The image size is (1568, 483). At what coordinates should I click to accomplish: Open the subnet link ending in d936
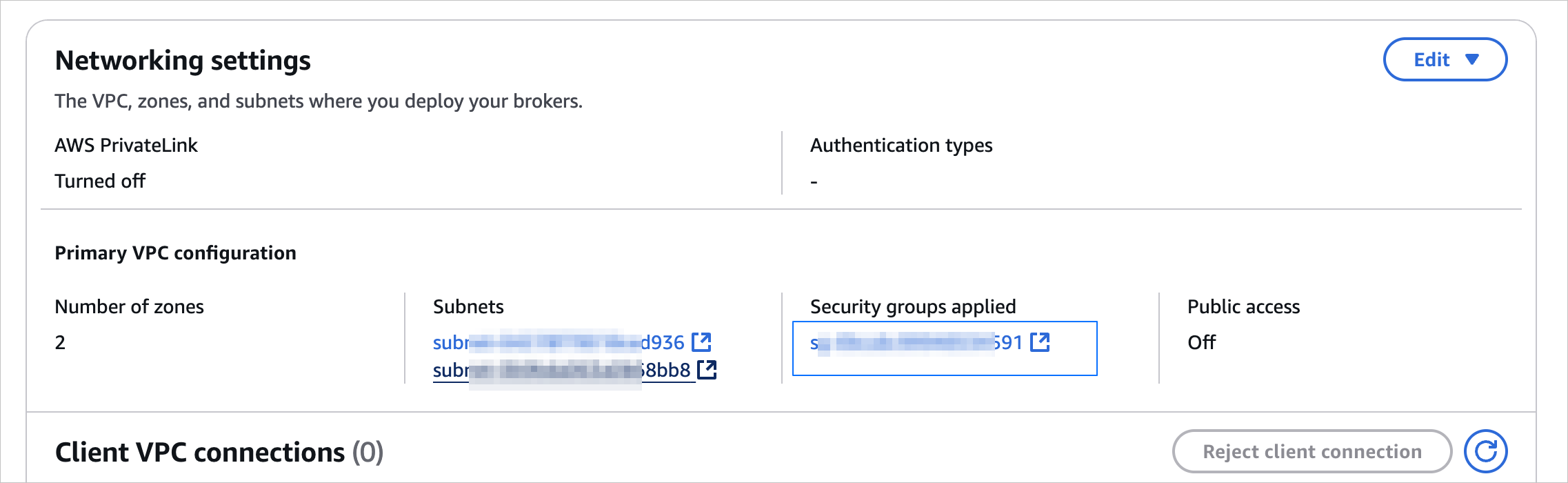tap(559, 343)
